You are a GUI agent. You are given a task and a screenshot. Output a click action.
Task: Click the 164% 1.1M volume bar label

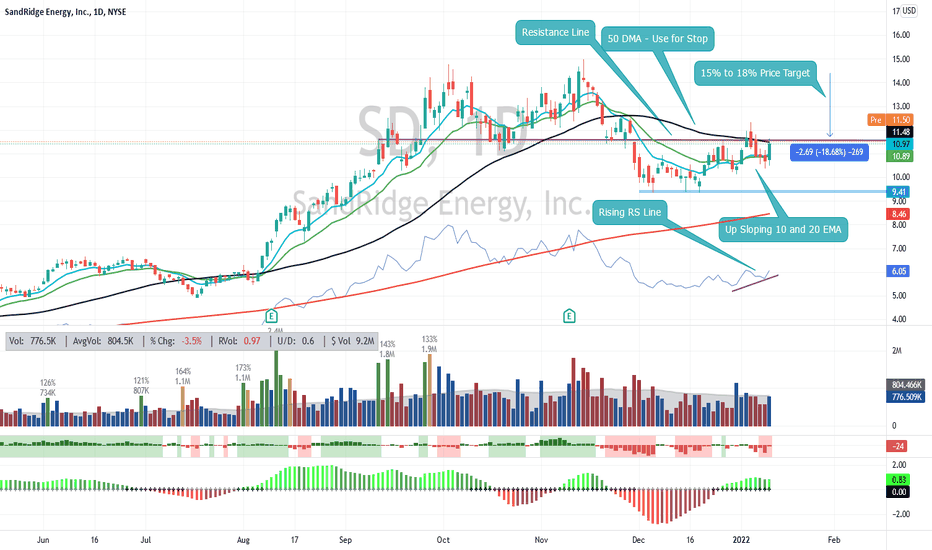pyautogui.click(x=183, y=376)
